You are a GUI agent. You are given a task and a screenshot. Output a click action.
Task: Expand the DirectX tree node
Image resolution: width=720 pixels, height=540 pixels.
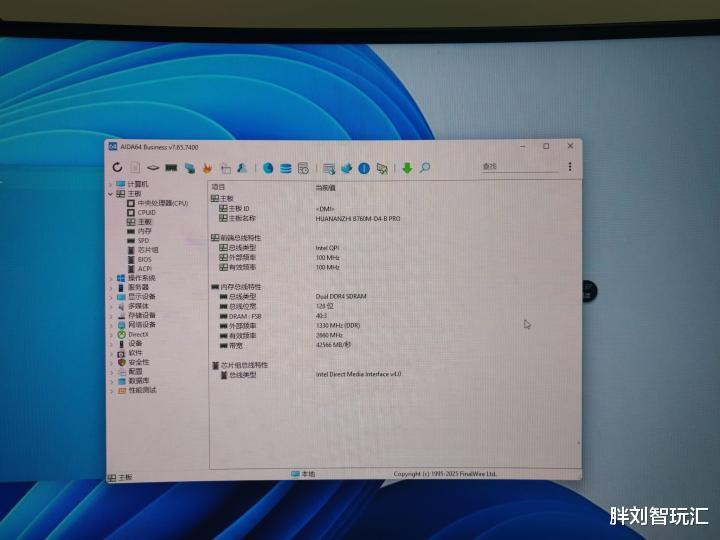(x=111, y=335)
